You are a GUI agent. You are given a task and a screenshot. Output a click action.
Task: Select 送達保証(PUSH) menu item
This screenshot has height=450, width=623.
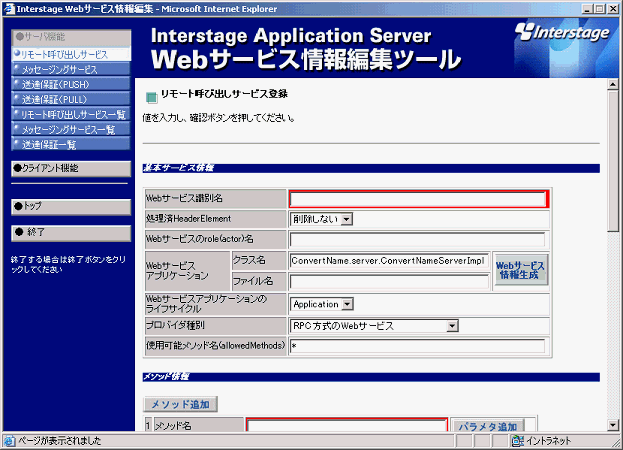point(71,84)
